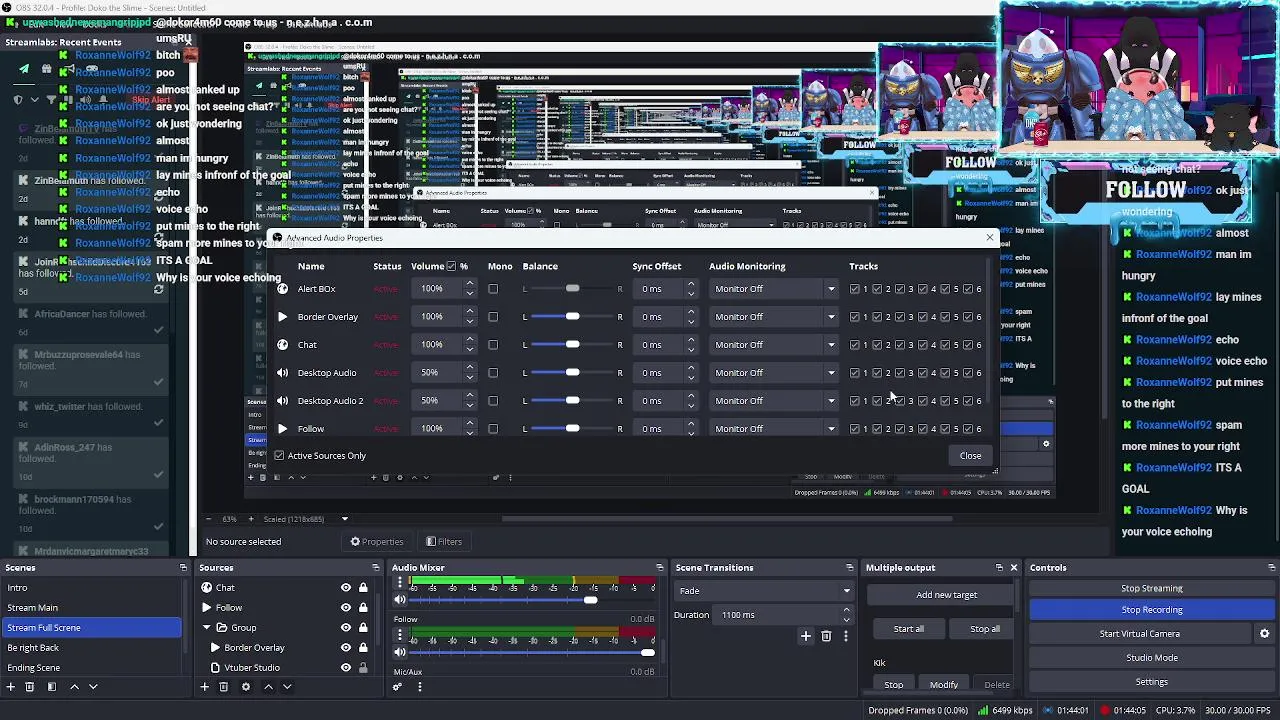Screen dimensions: 1280x720
Task: Configure virtual camera gear icon
Action: [1264, 634]
